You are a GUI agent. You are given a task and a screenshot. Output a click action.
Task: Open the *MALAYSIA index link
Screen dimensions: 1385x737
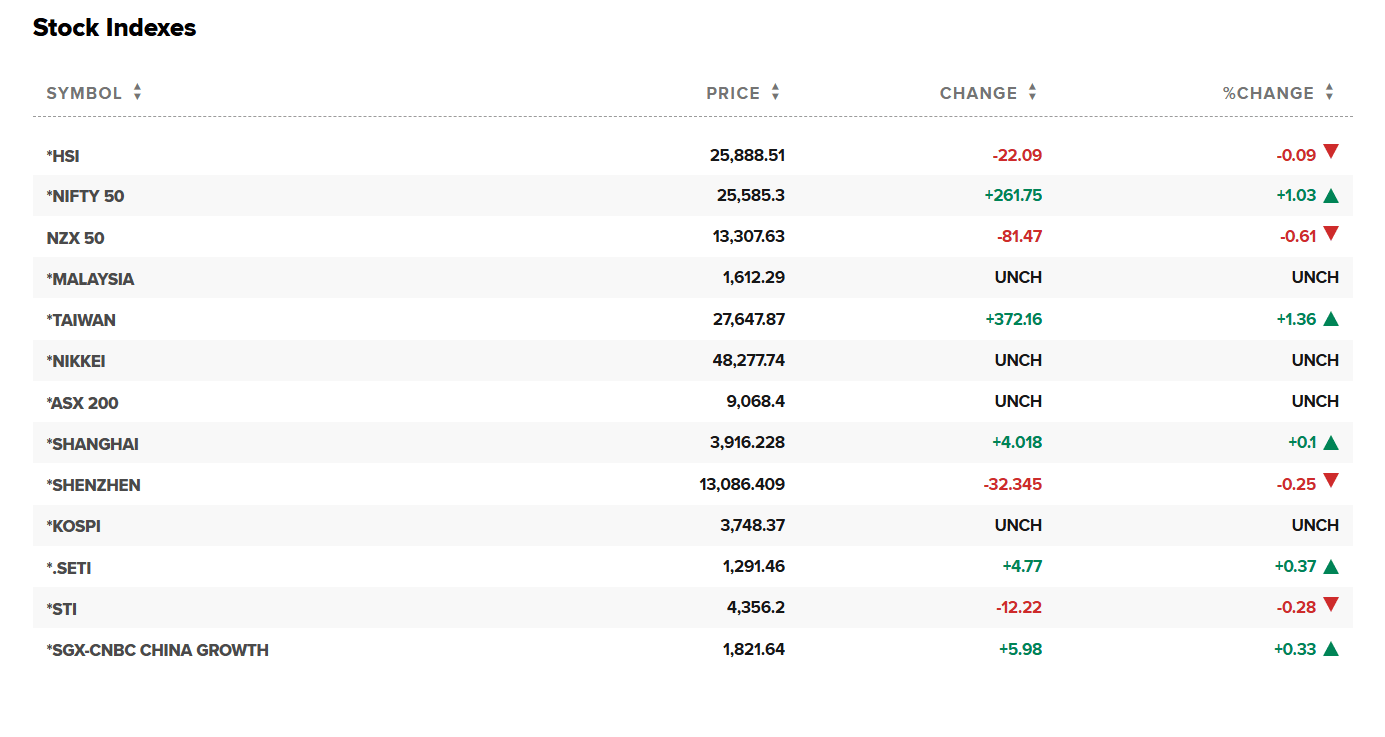90,279
